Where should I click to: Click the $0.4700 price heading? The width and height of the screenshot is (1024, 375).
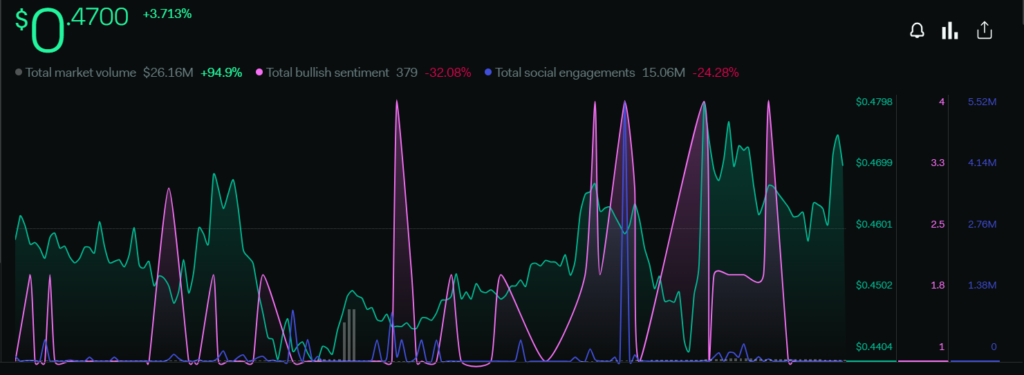pos(72,29)
